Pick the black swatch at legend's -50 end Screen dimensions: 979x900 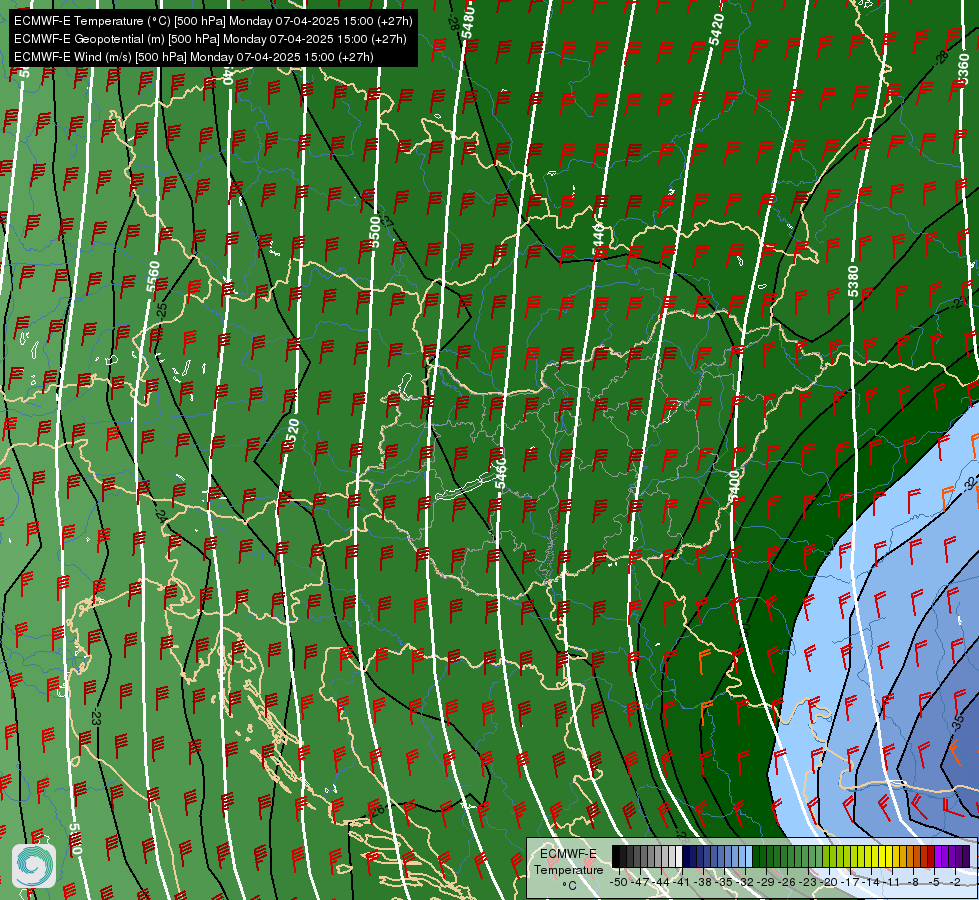616,856
